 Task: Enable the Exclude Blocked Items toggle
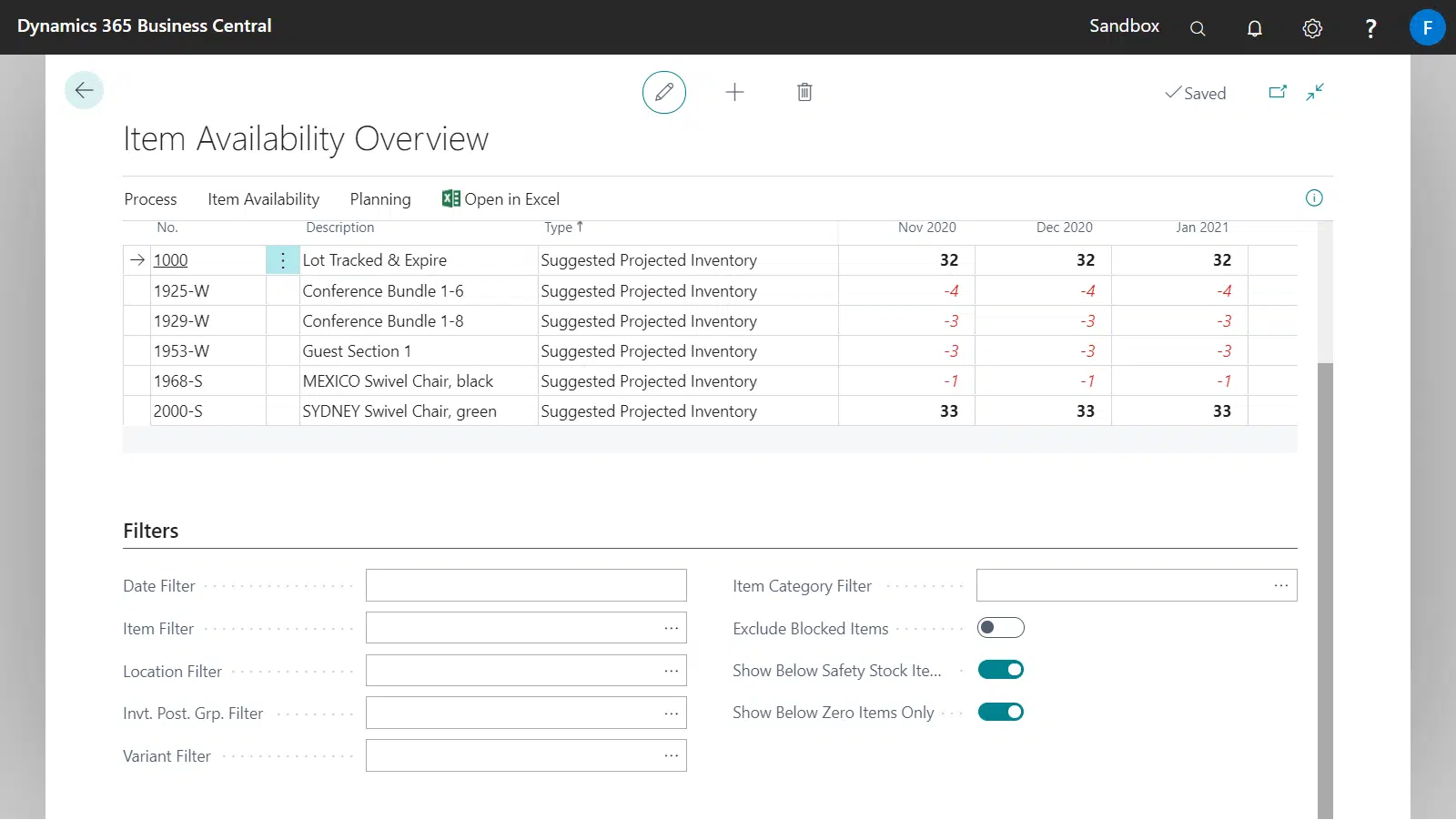tap(1000, 628)
